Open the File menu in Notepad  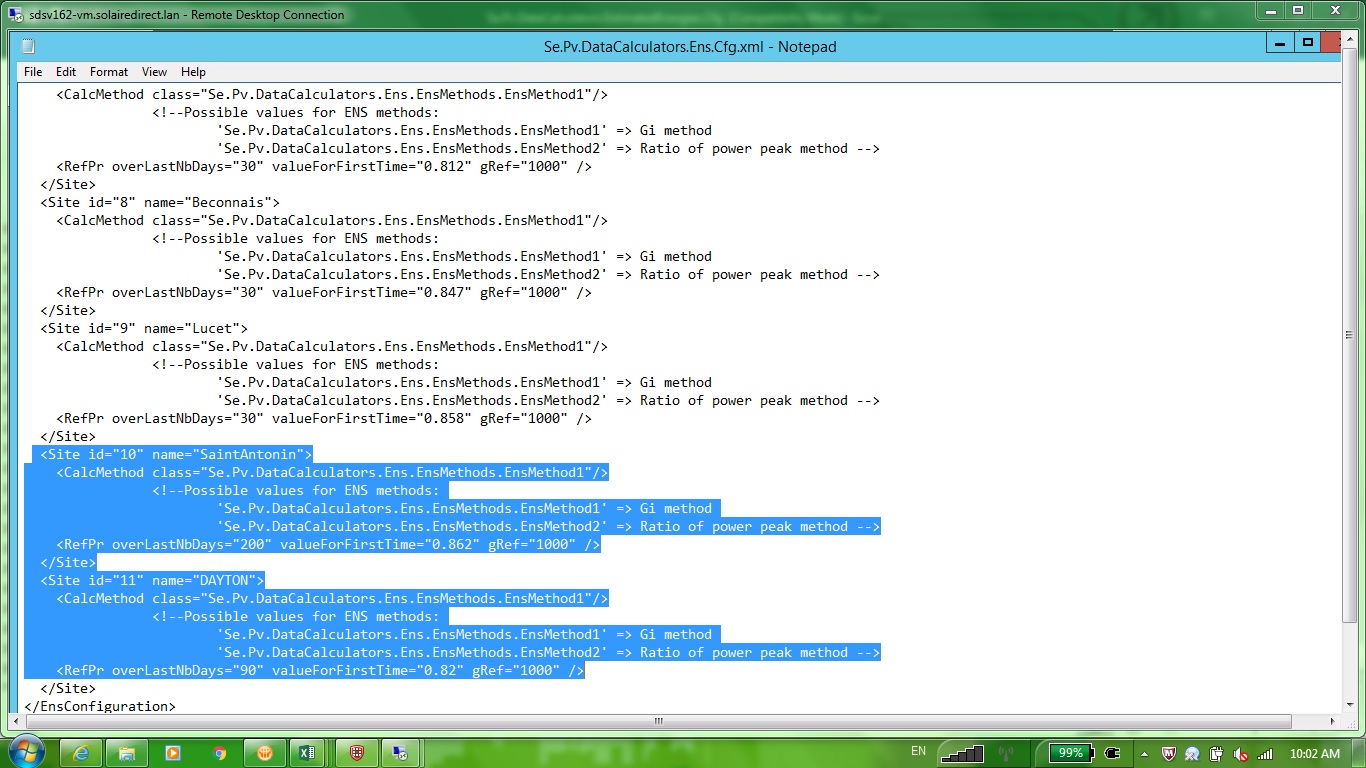pos(33,72)
